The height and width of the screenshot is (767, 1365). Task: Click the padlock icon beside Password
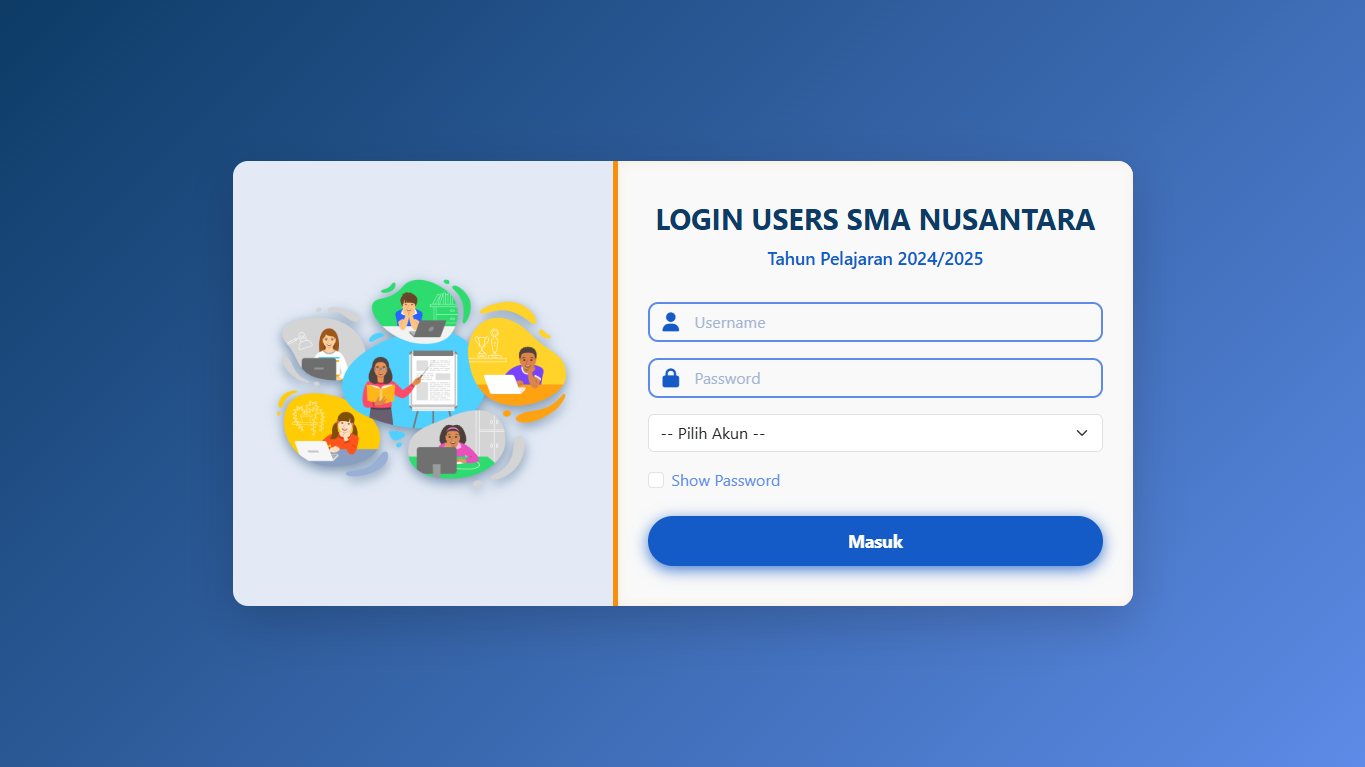pyautogui.click(x=671, y=378)
